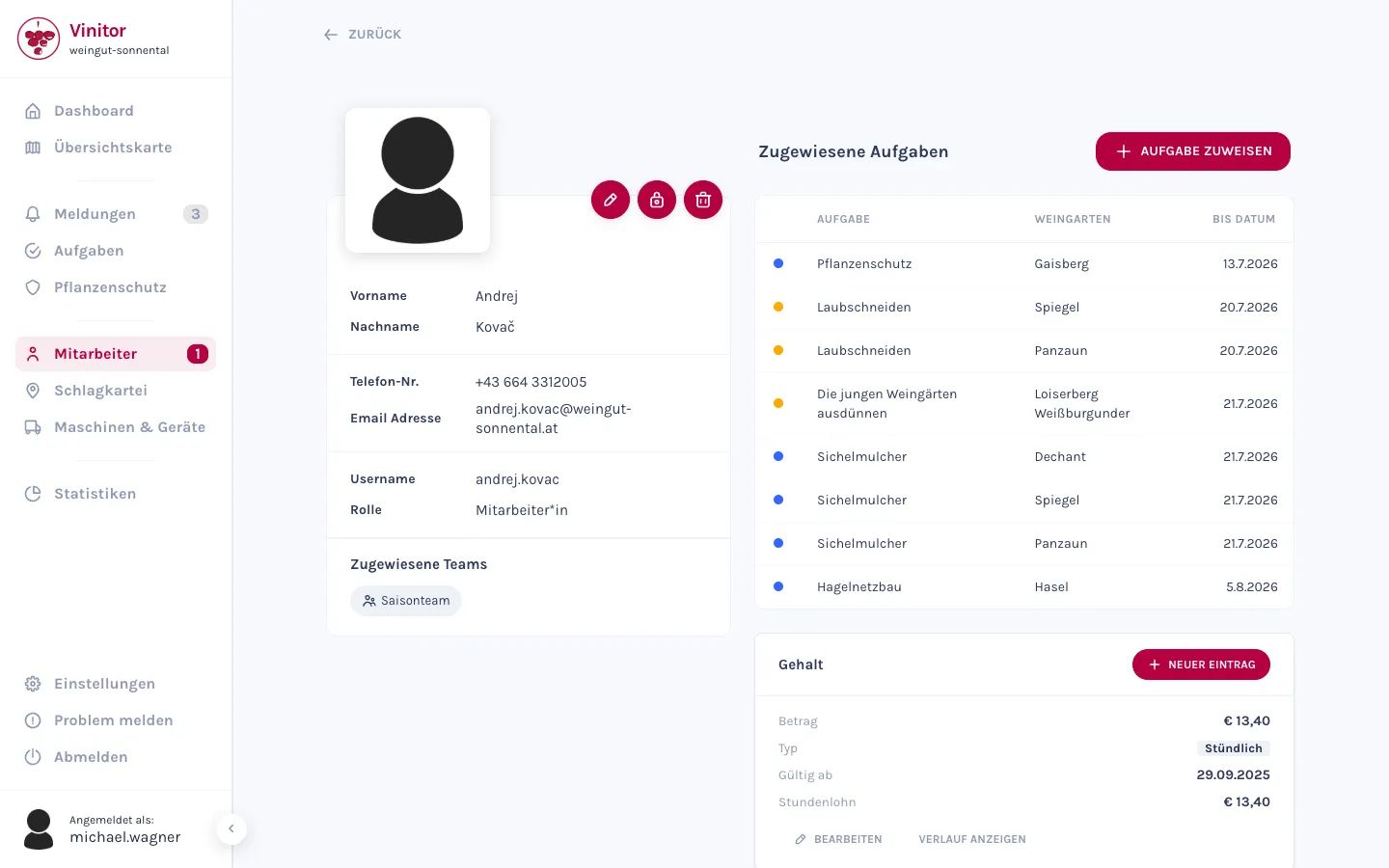Click the Maschinen & Geräte truck icon
This screenshot has height=868, width=1389.
point(33,427)
